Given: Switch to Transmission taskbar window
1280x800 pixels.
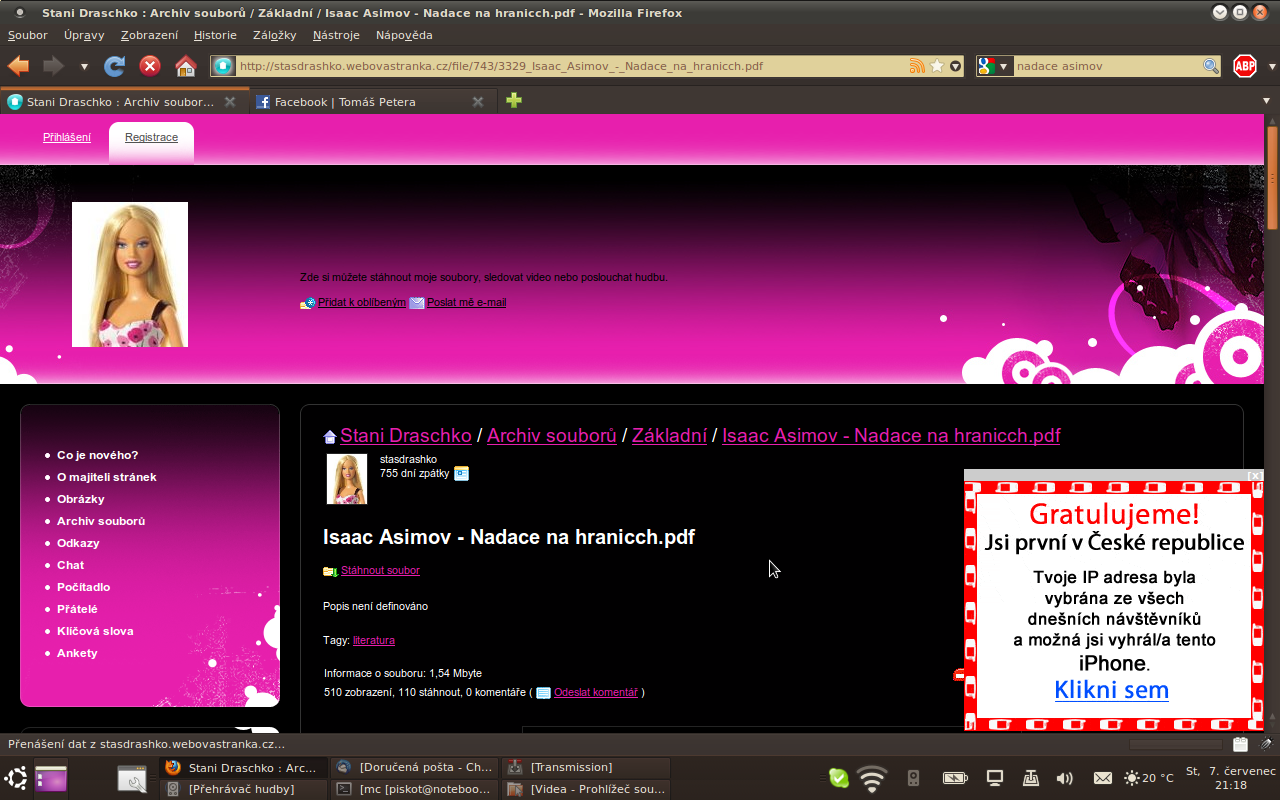Looking at the screenshot, I should tap(585, 767).
